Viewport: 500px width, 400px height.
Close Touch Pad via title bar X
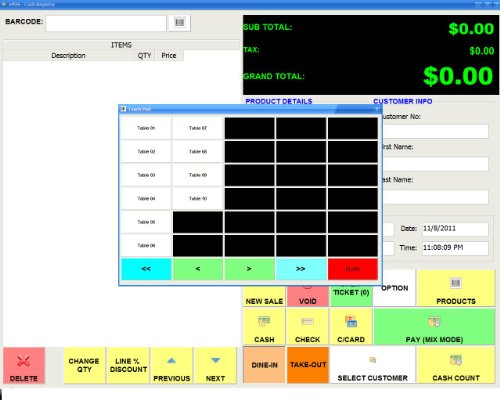pyautogui.click(x=377, y=109)
